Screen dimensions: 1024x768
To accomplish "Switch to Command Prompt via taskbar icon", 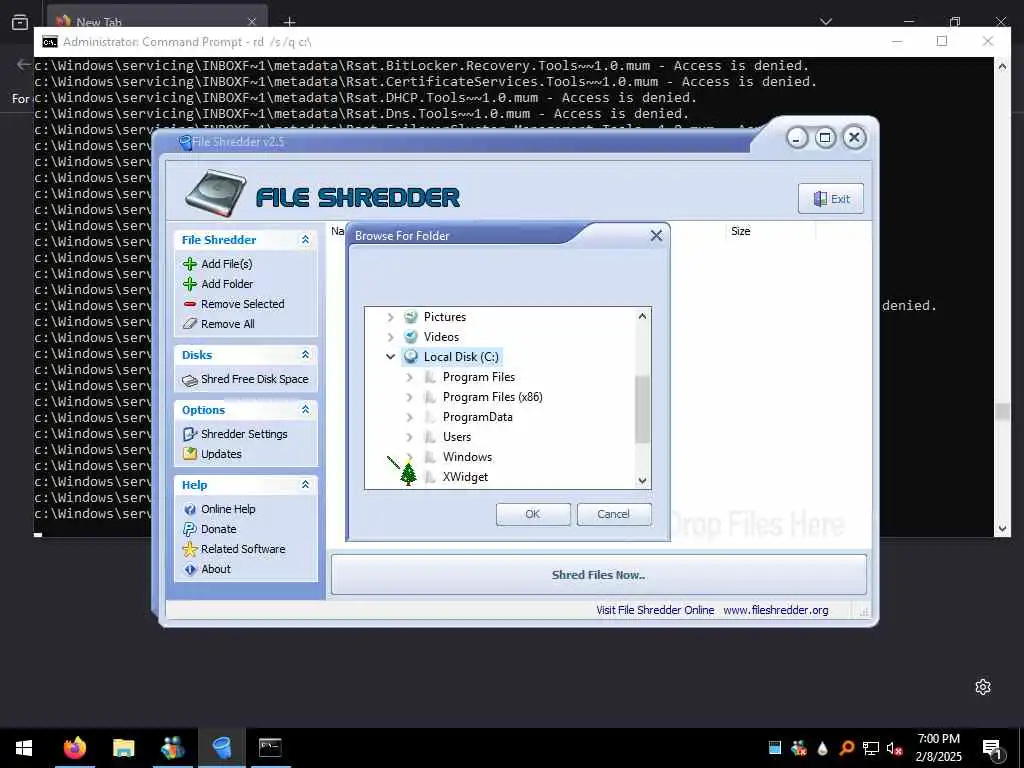I will coord(270,748).
